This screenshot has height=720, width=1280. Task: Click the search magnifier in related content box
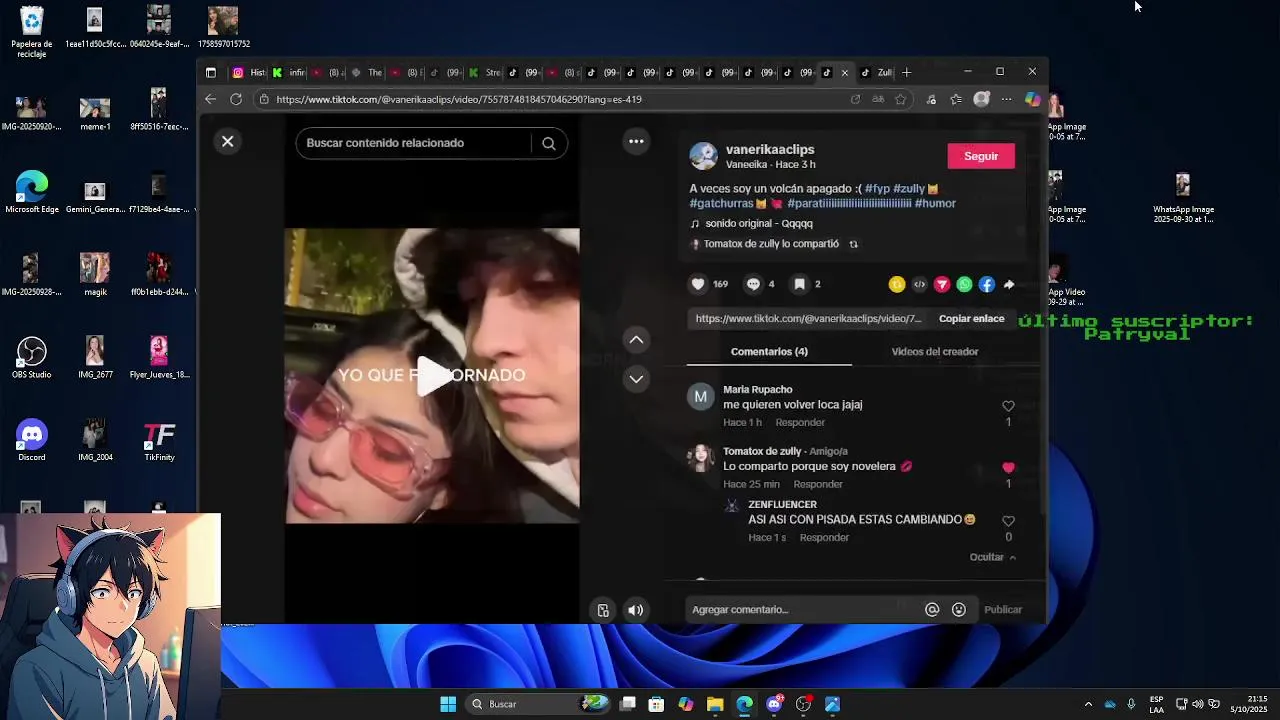point(549,143)
